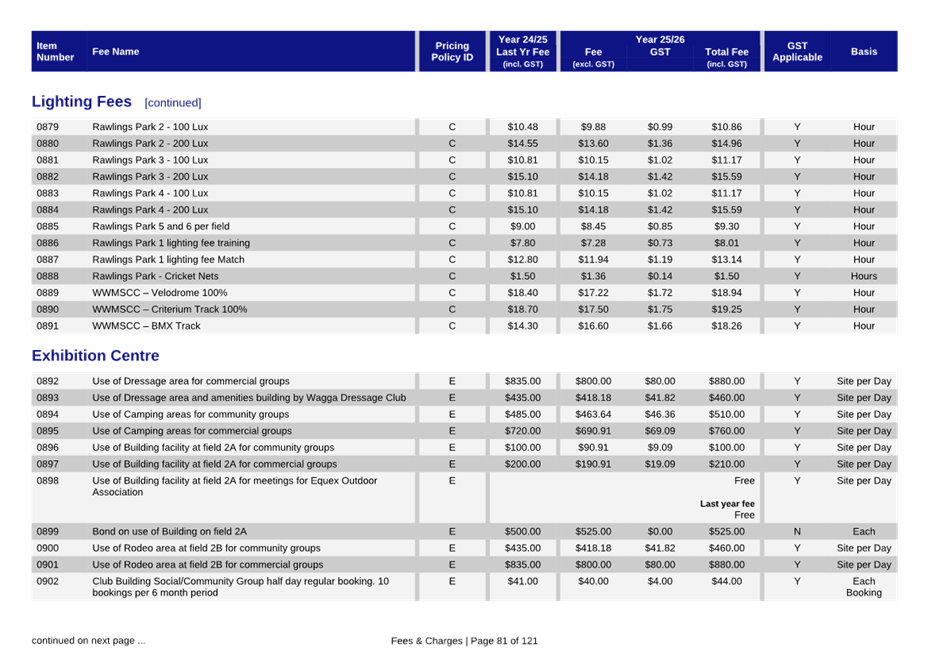Click the "[continued]" label beside Lighting Fees
928x656 pixels.
pyautogui.click(x=173, y=103)
